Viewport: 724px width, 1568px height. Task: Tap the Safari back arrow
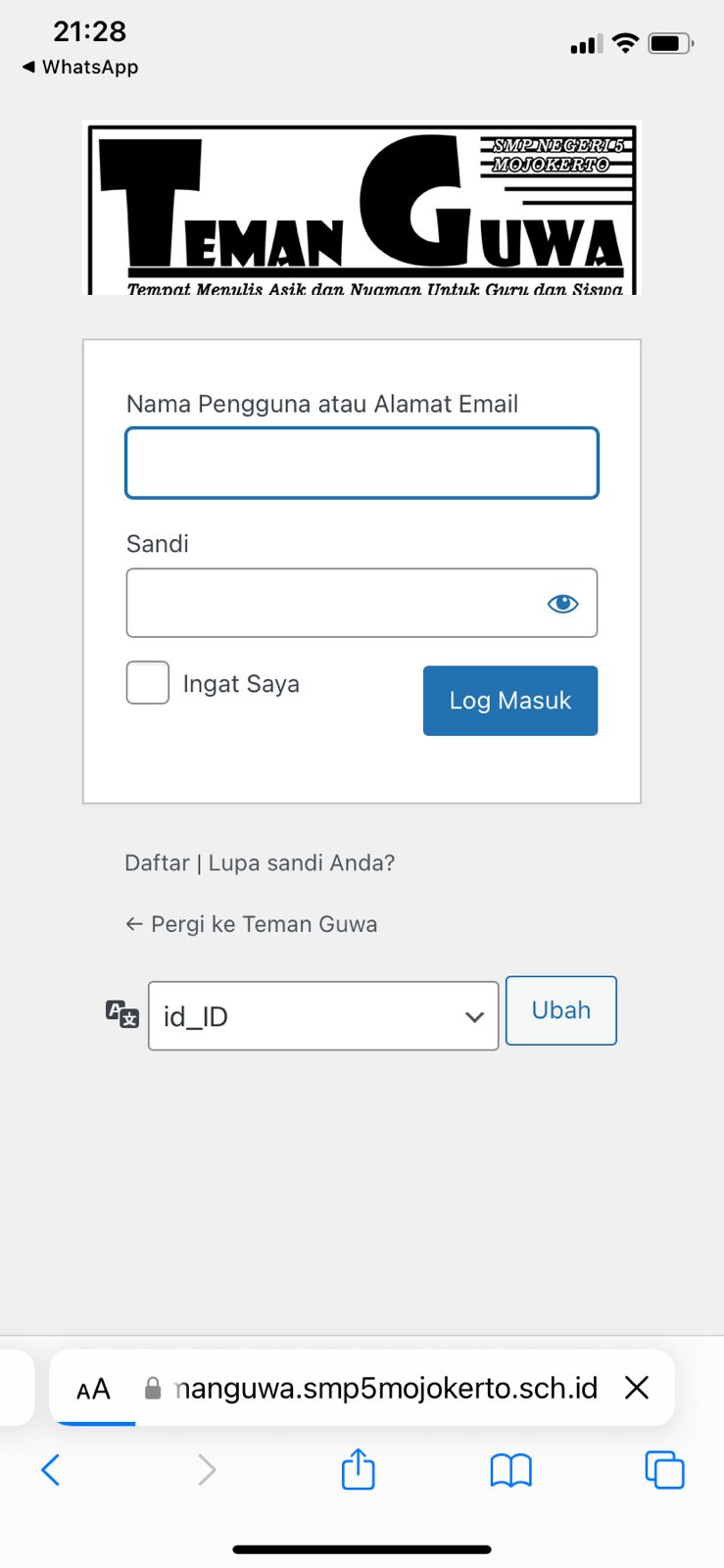pyautogui.click(x=51, y=1469)
